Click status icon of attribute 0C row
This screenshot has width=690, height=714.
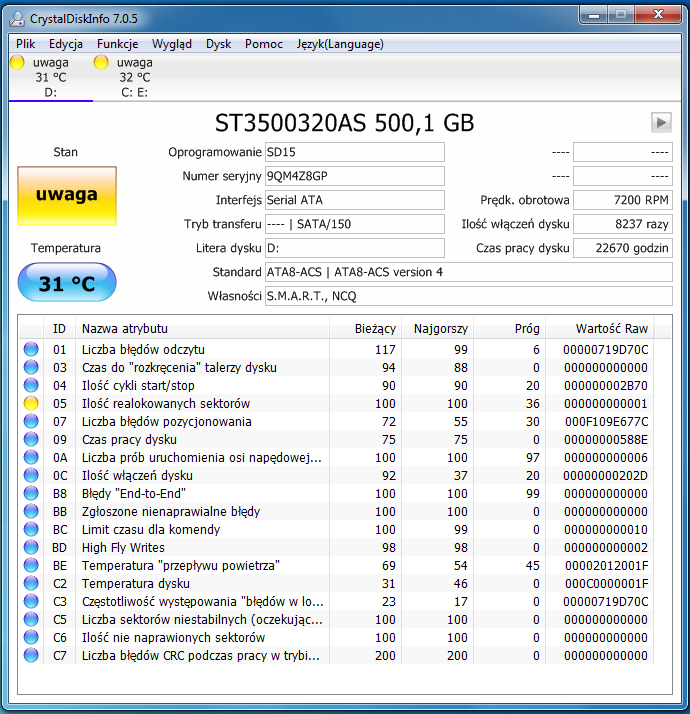[31, 475]
